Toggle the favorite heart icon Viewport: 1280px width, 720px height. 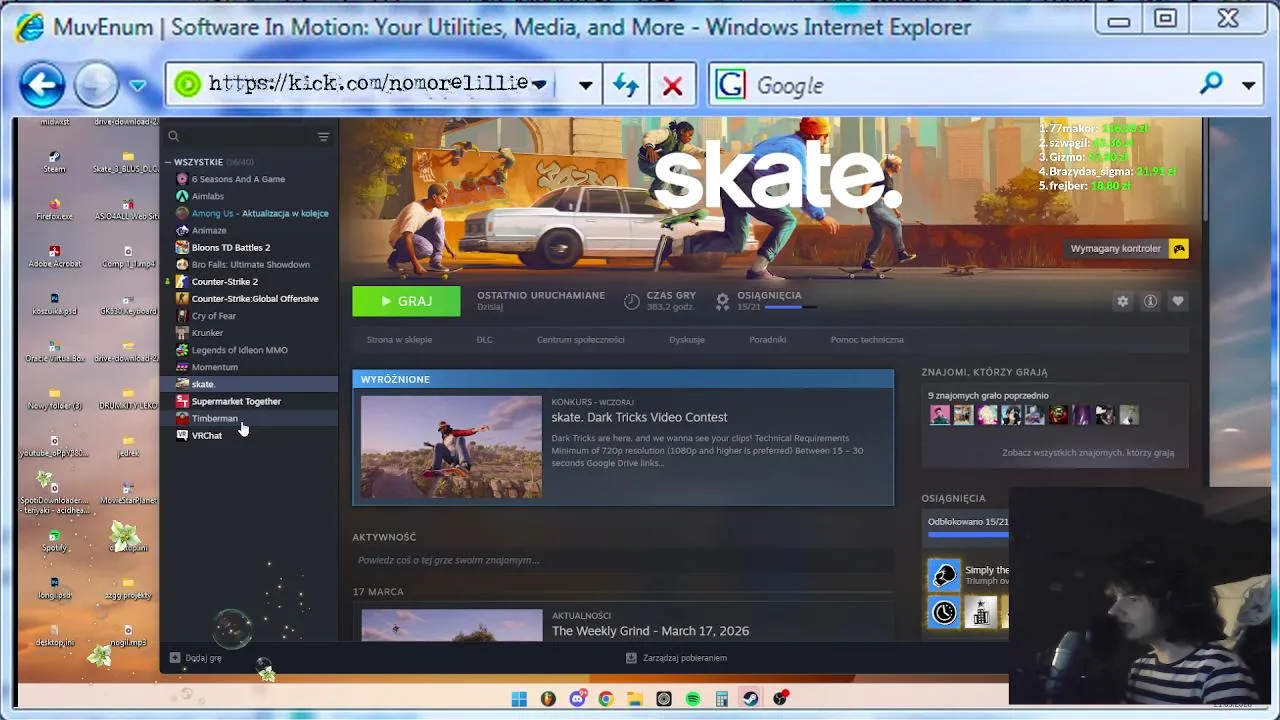click(1178, 301)
